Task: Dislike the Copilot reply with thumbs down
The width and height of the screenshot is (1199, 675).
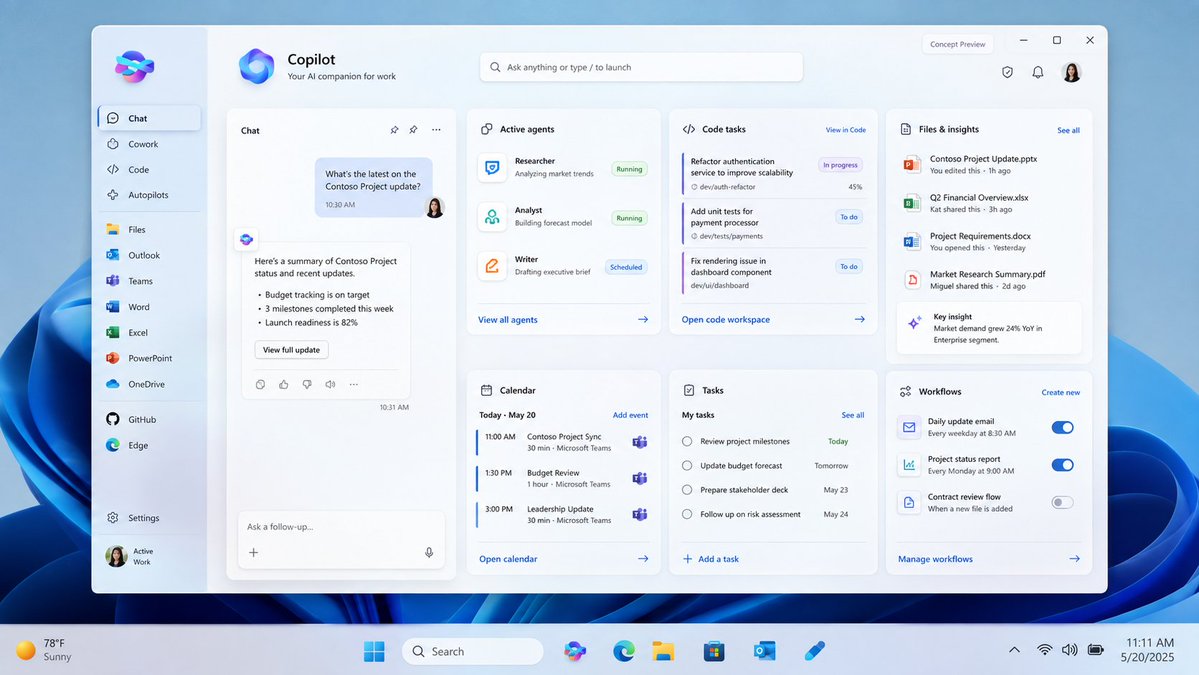Action: 307,385
